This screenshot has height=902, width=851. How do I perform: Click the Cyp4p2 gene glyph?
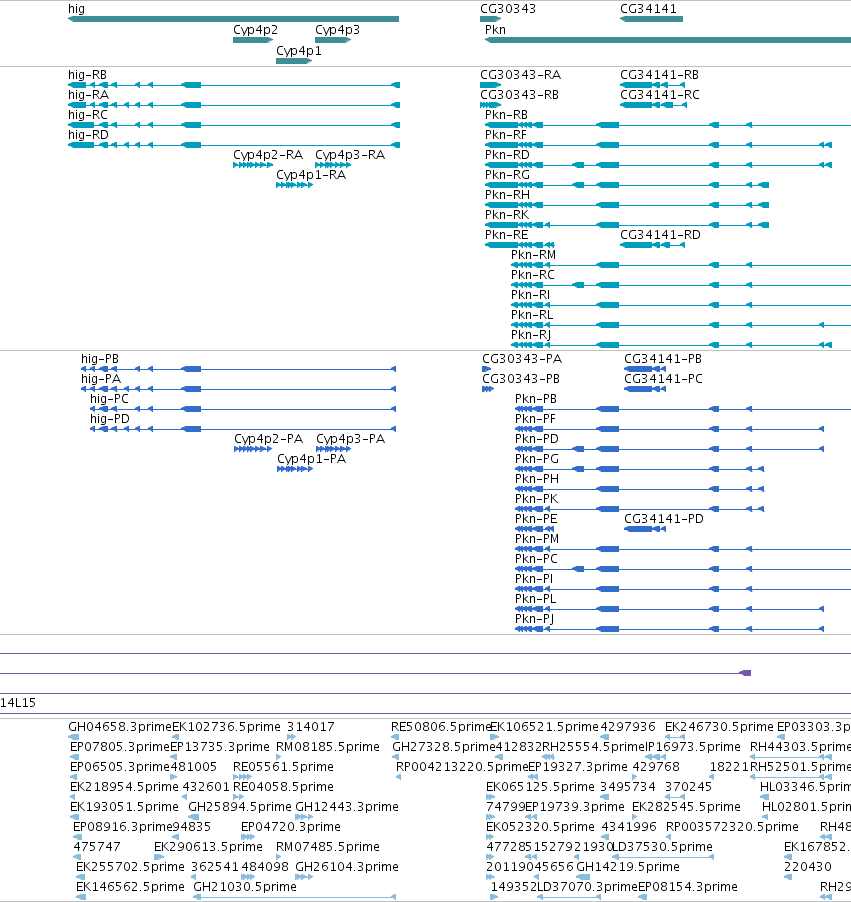[x=253, y=40]
